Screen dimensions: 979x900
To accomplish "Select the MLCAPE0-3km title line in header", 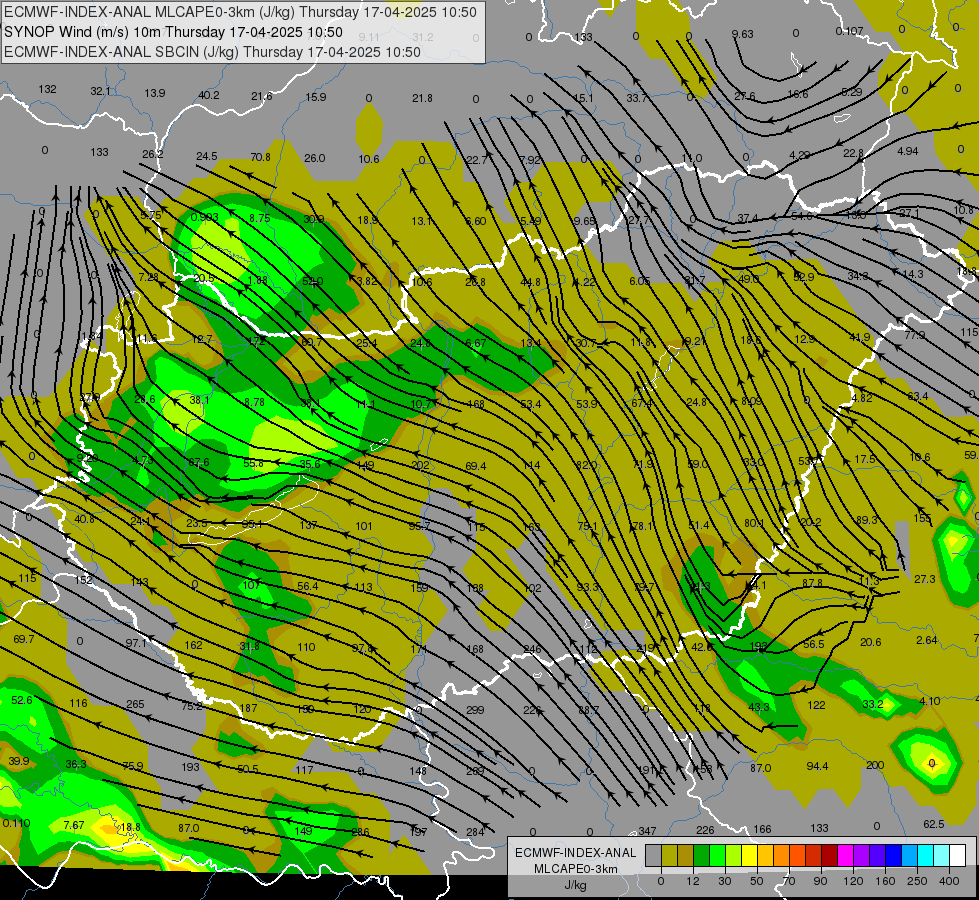I will coord(240,12).
